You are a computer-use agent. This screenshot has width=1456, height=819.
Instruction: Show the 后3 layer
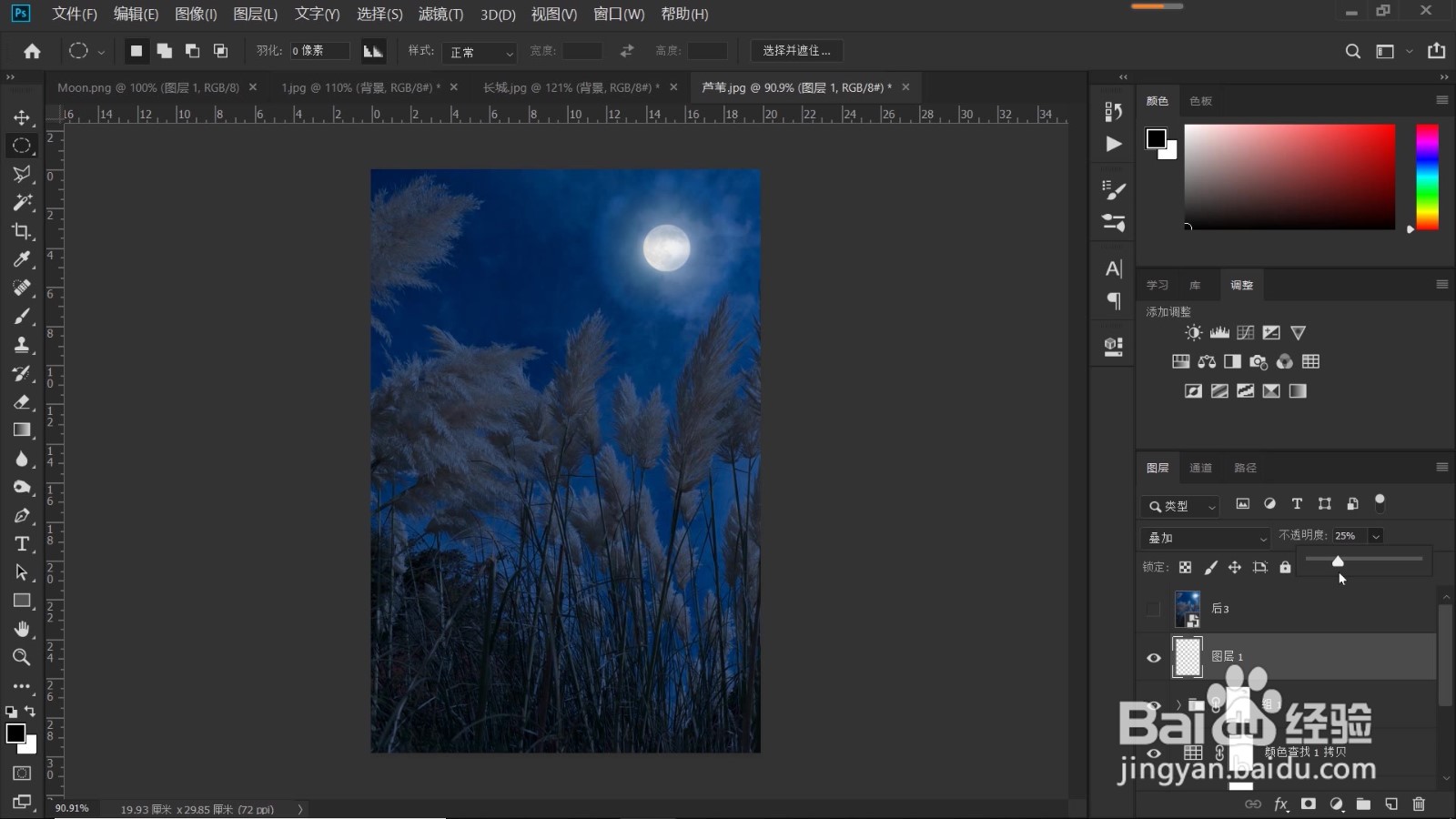tap(1154, 609)
